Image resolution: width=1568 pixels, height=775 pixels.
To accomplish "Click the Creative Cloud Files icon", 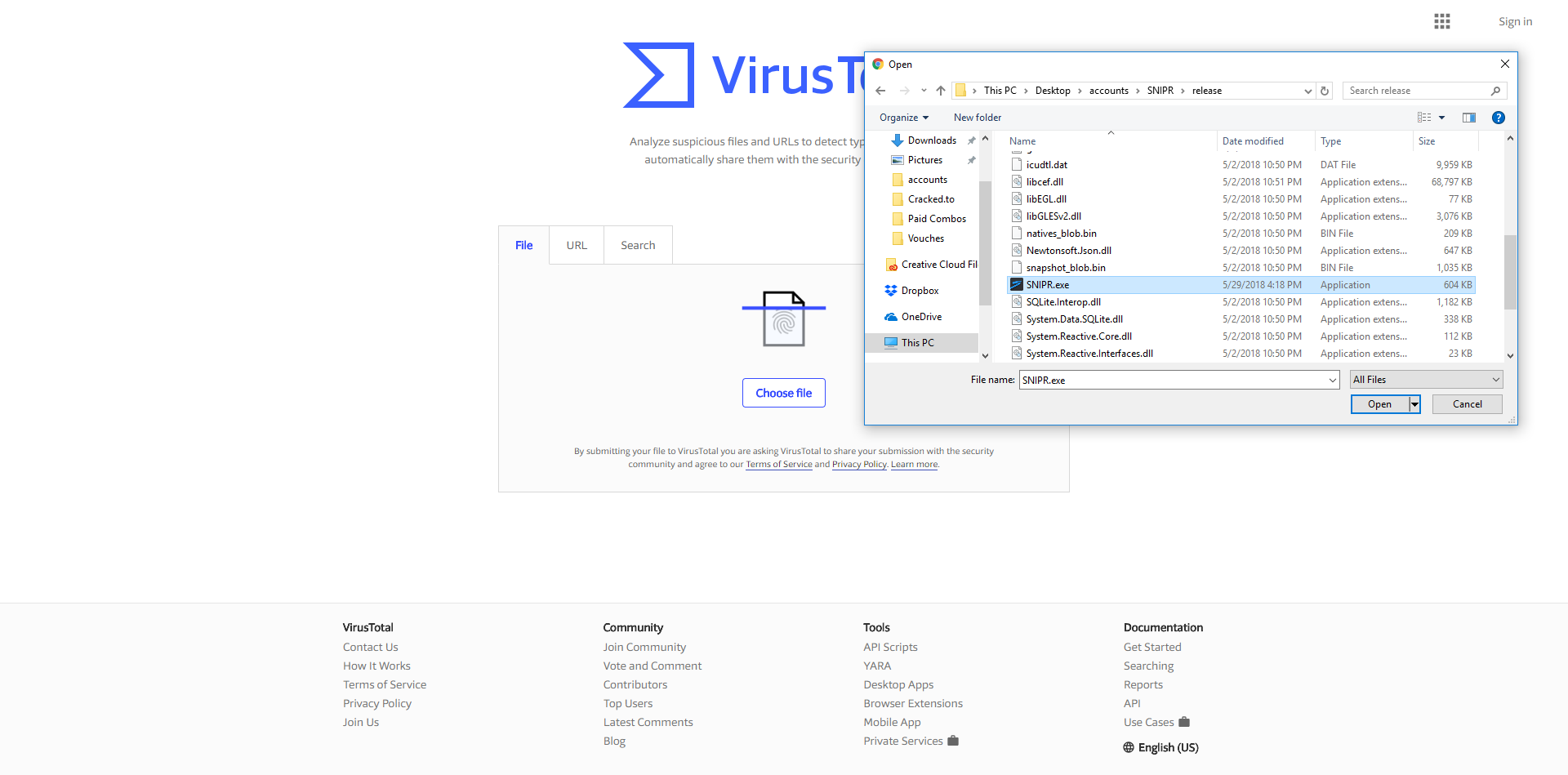I will 891,265.
